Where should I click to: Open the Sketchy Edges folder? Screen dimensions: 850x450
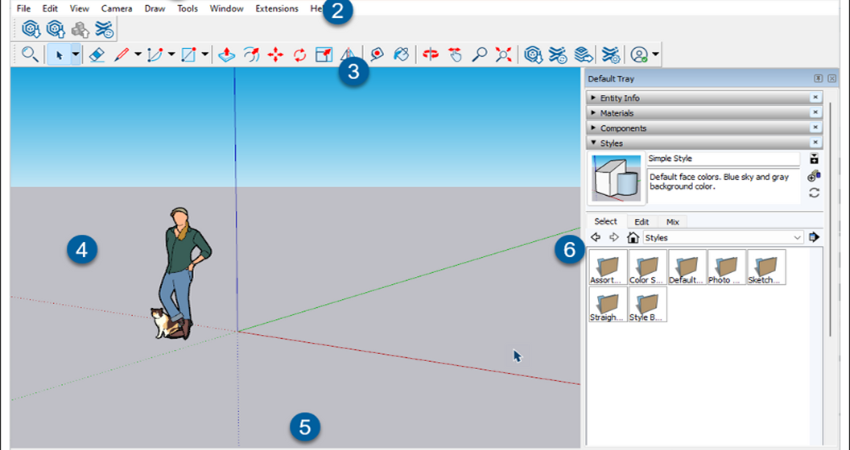[767, 267]
